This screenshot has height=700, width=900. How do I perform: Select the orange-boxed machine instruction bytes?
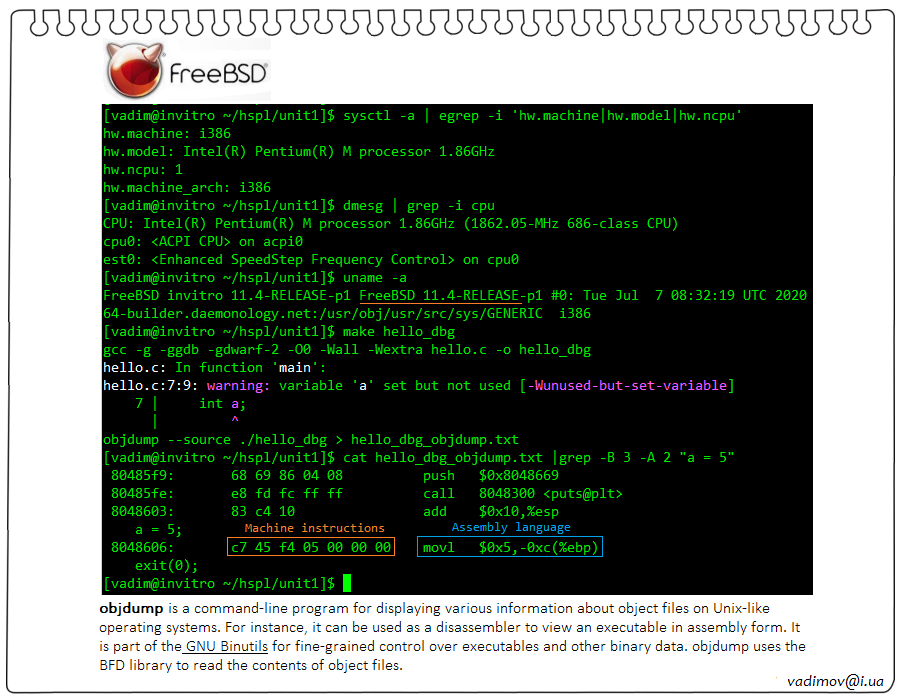311,547
